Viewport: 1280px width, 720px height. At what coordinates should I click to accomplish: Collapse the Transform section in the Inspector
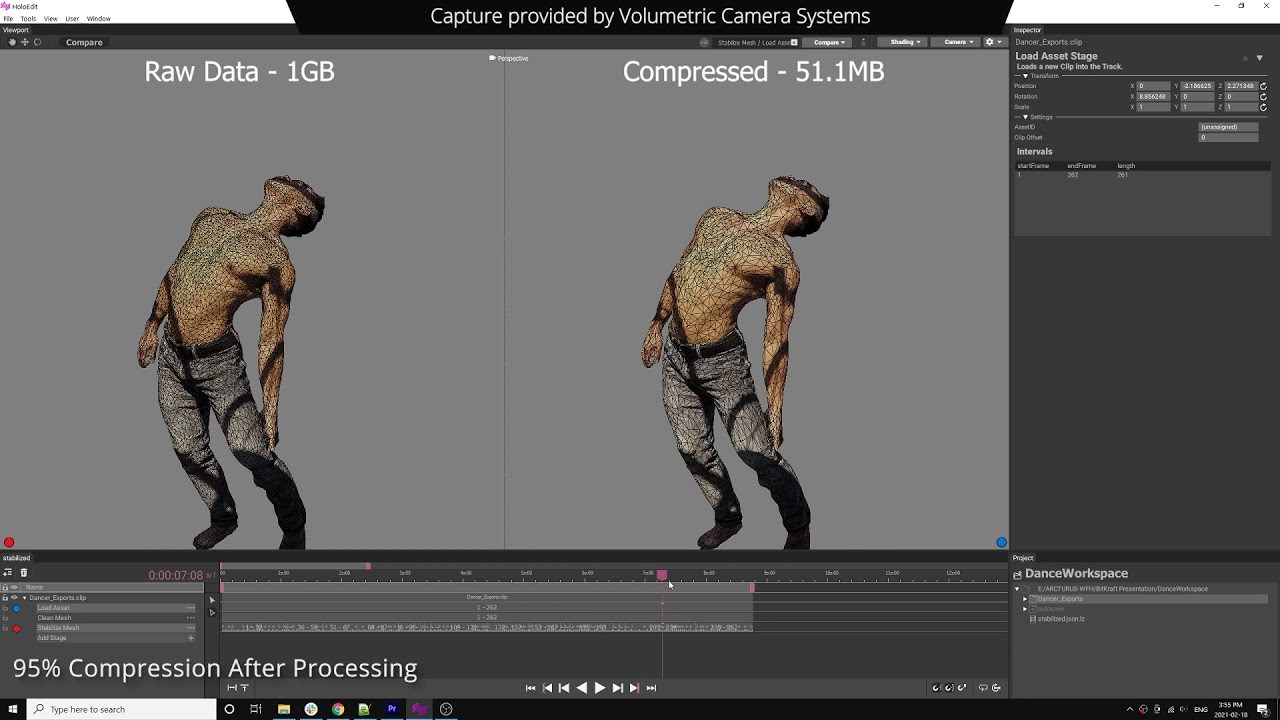coord(1025,76)
